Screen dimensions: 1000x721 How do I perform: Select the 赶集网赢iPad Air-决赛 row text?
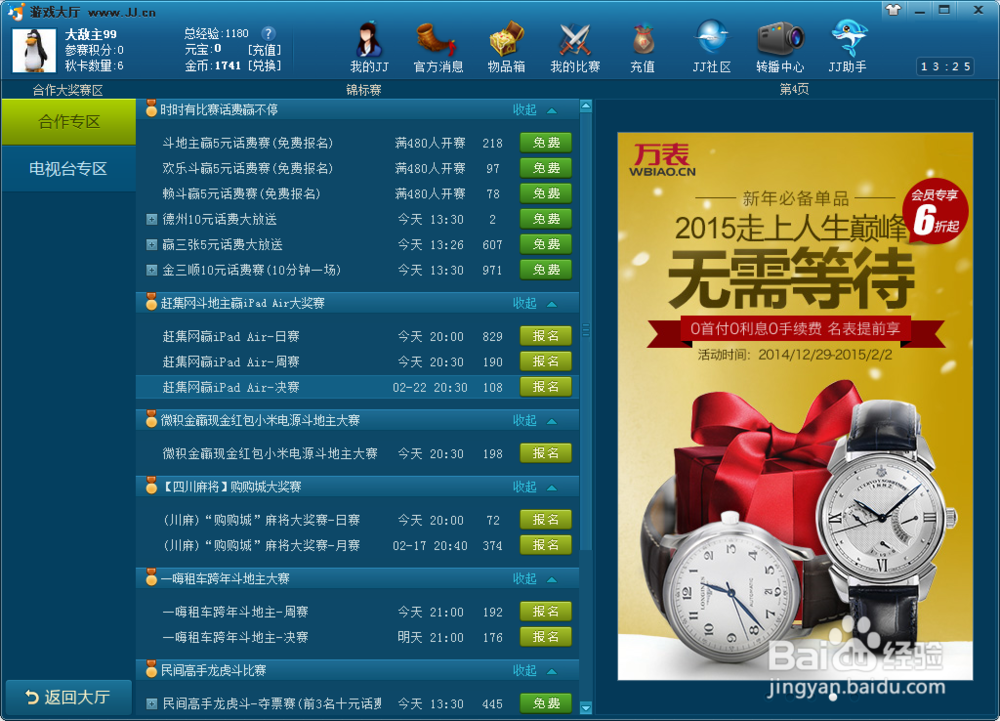point(231,388)
